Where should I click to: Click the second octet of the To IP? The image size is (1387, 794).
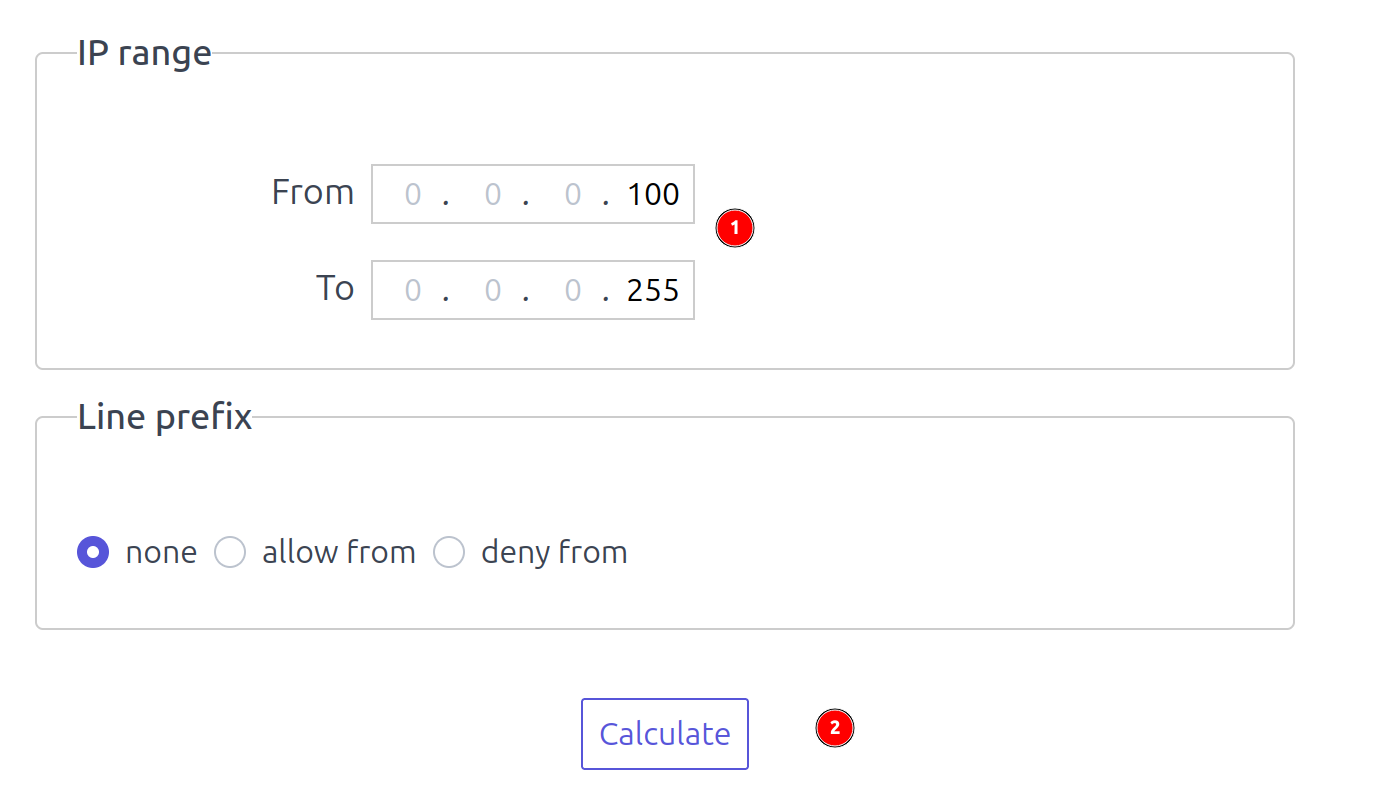pos(492,290)
